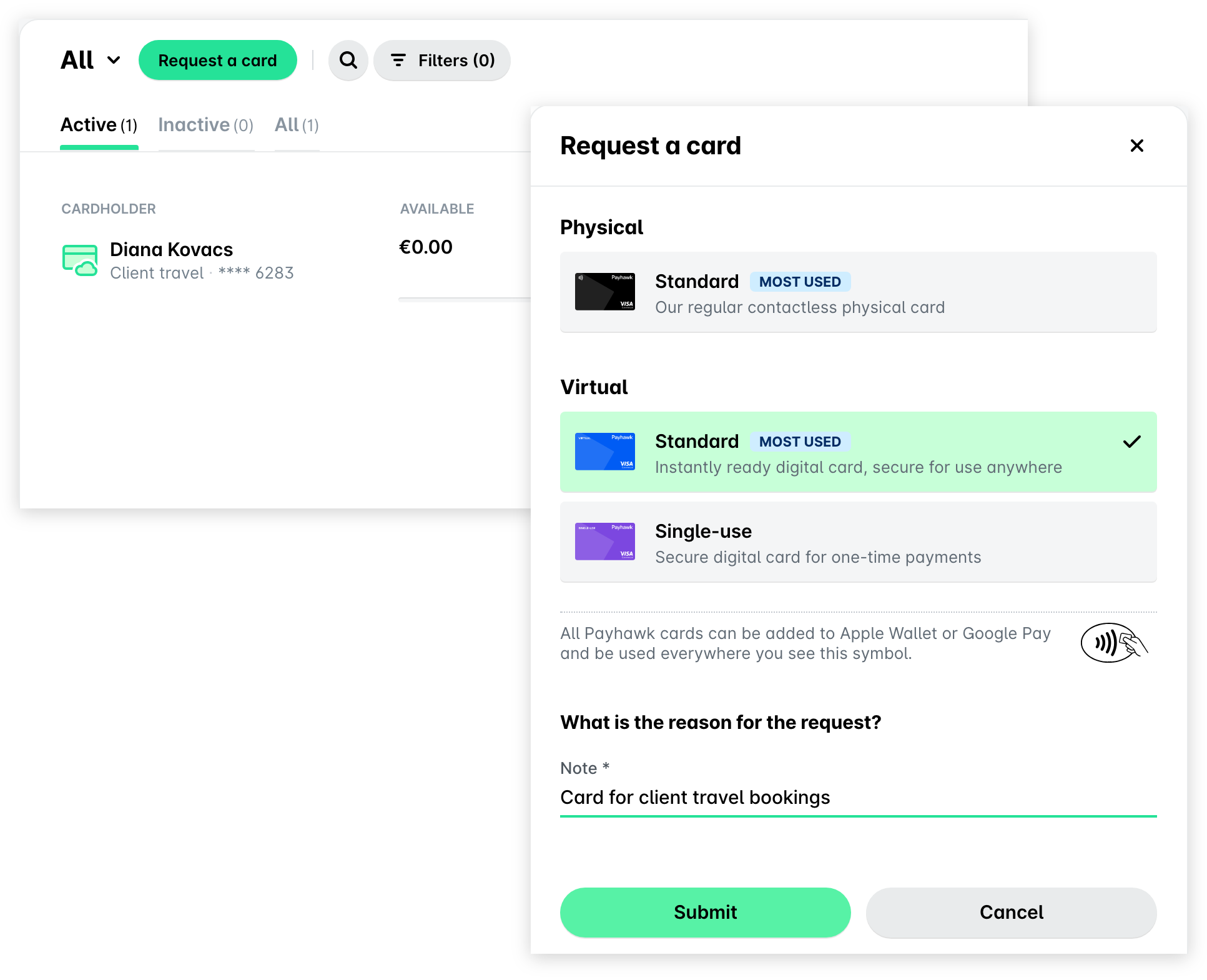Click the filter lines icon in Filters

(x=398, y=60)
